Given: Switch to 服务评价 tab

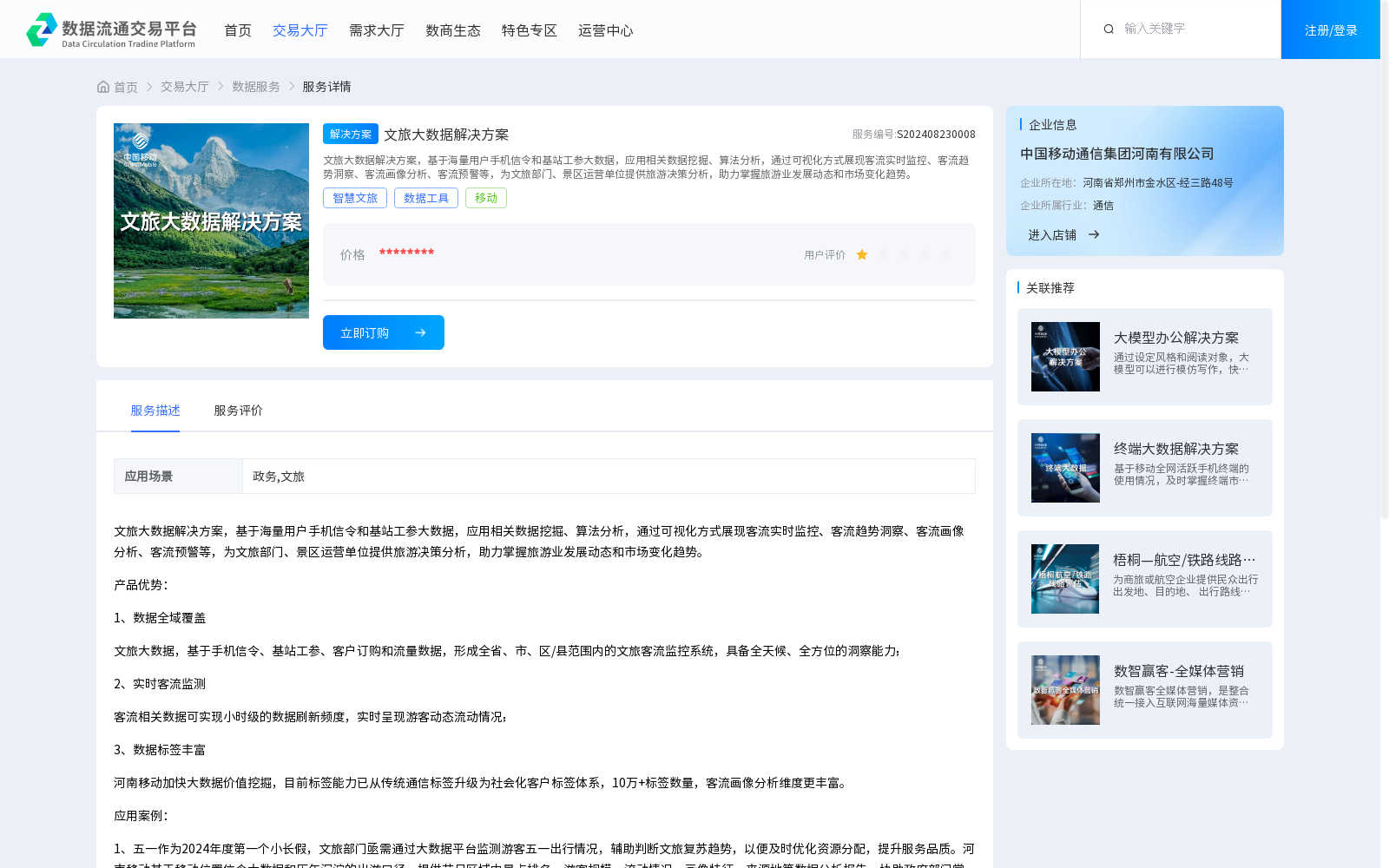Looking at the screenshot, I should (239, 410).
